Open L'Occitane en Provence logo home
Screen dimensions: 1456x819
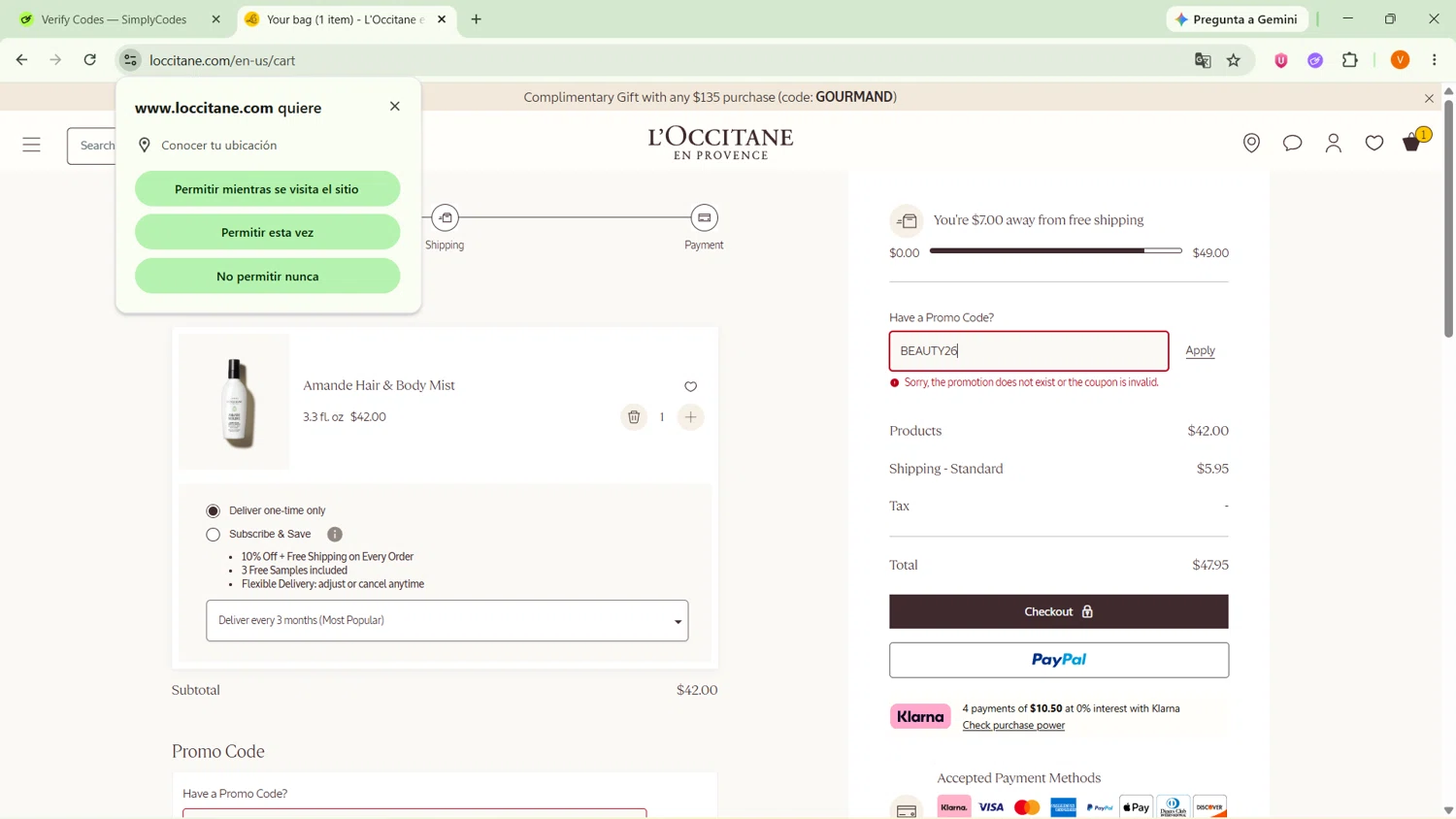(720, 144)
